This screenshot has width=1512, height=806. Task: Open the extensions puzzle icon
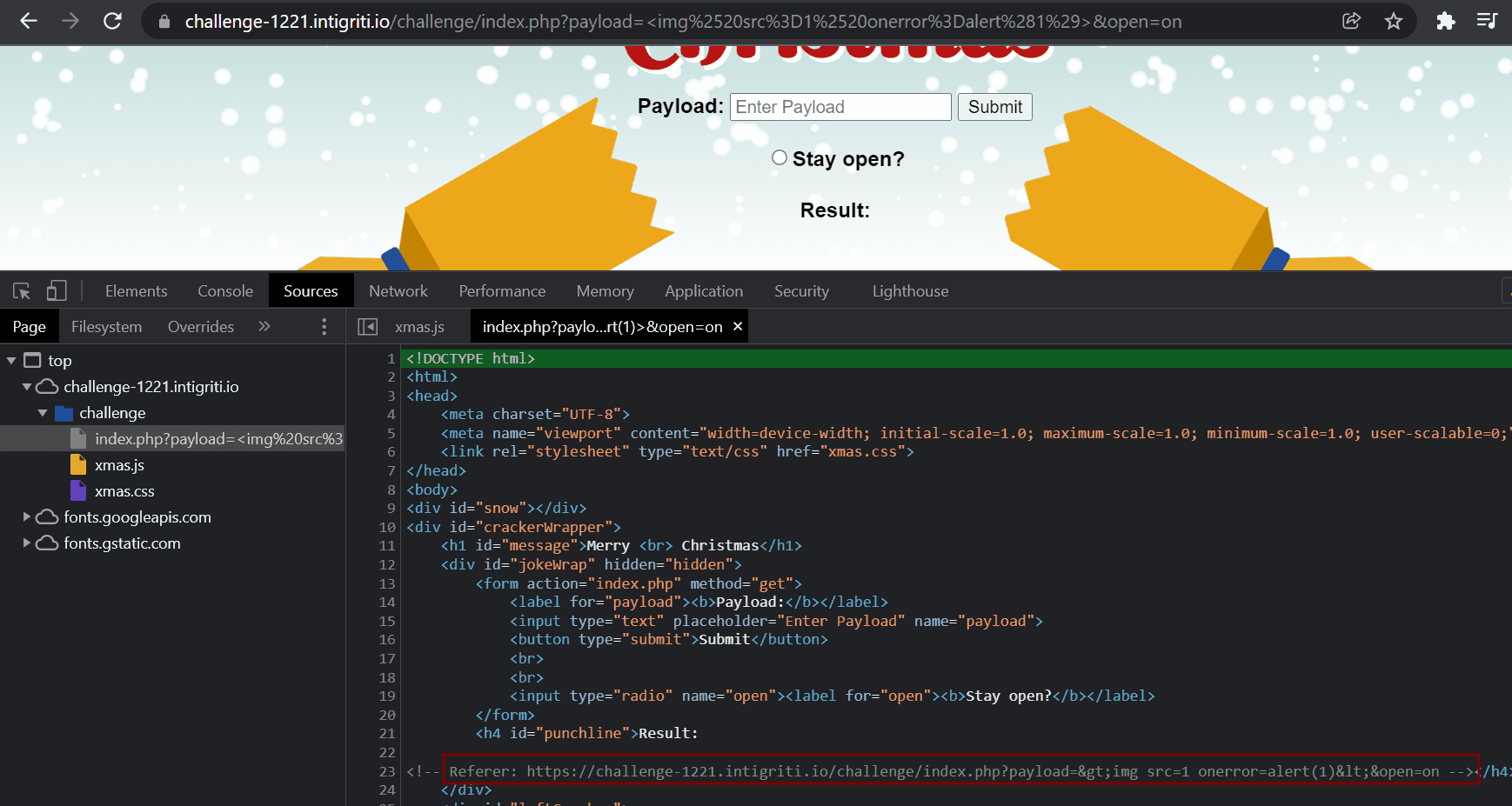click(x=1445, y=21)
